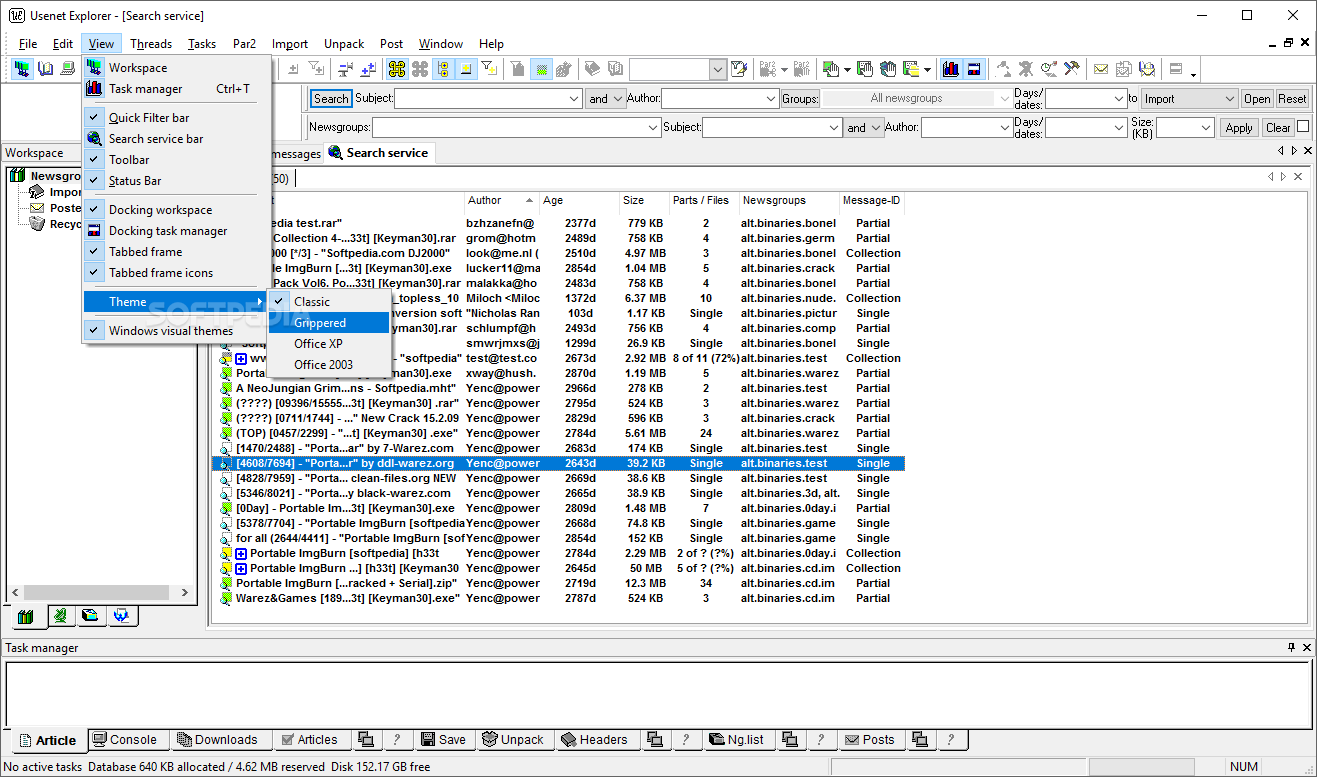Screen dimensions: 1317x777
Task: Toggle Status Bar visibility in View menu
Action: (134, 181)
